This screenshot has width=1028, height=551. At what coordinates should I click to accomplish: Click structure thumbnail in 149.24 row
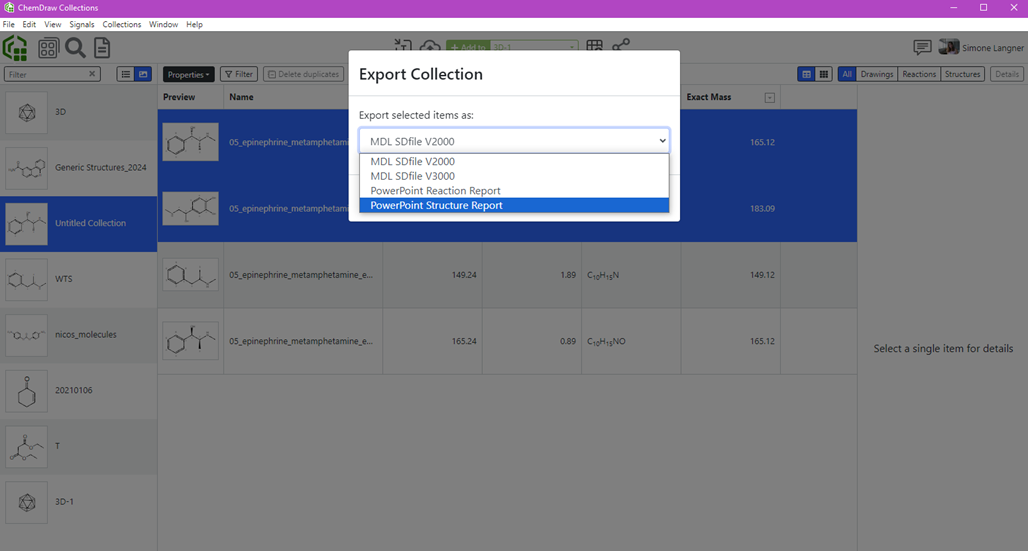pos(191,275)
